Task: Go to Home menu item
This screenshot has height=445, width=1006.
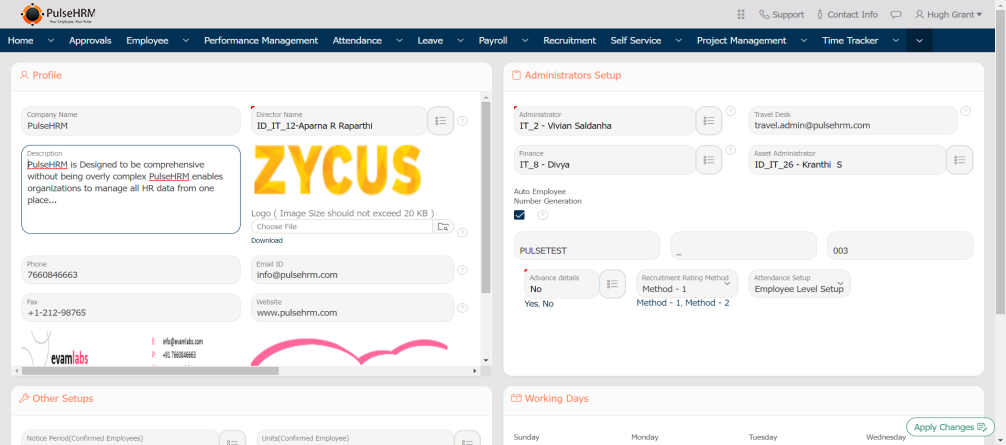Action: [20, 40]
